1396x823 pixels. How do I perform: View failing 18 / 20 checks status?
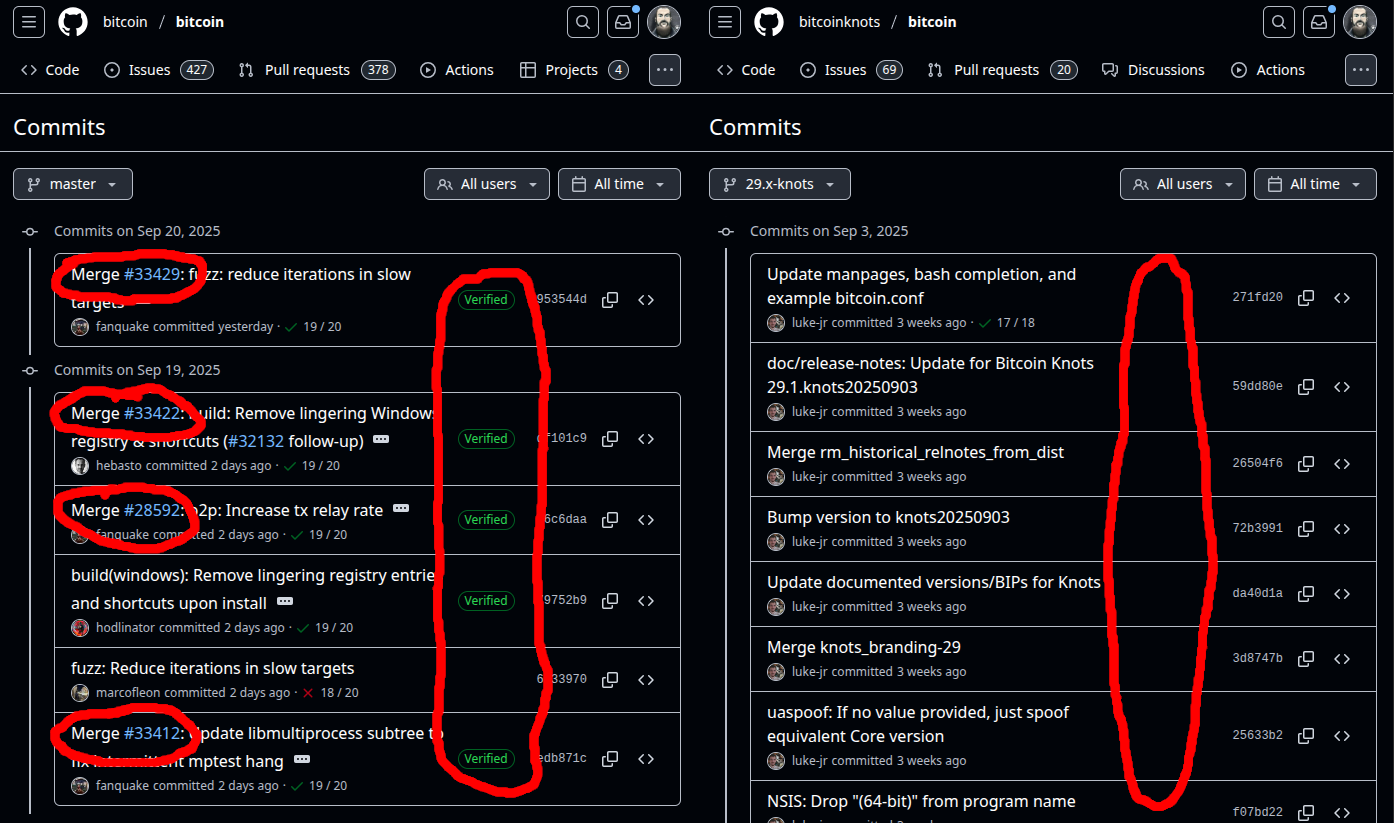(x=331, y=693)
